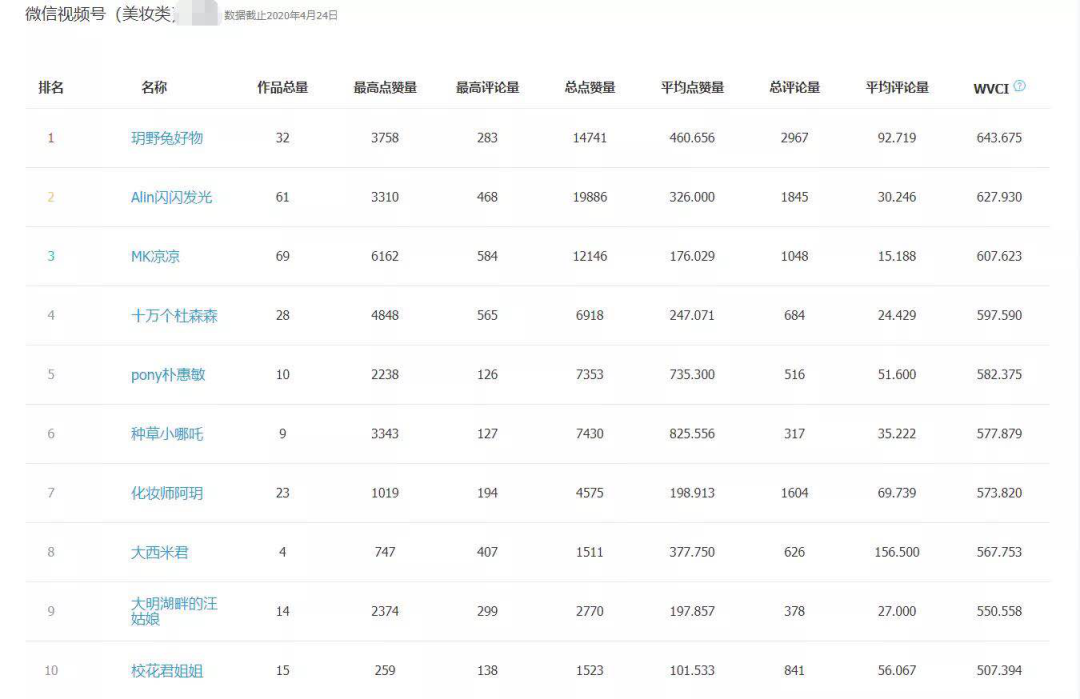This screenshot has height=699, width=1080.
Task: Select the WVCI value 582.375
Action: pos(999,375)
